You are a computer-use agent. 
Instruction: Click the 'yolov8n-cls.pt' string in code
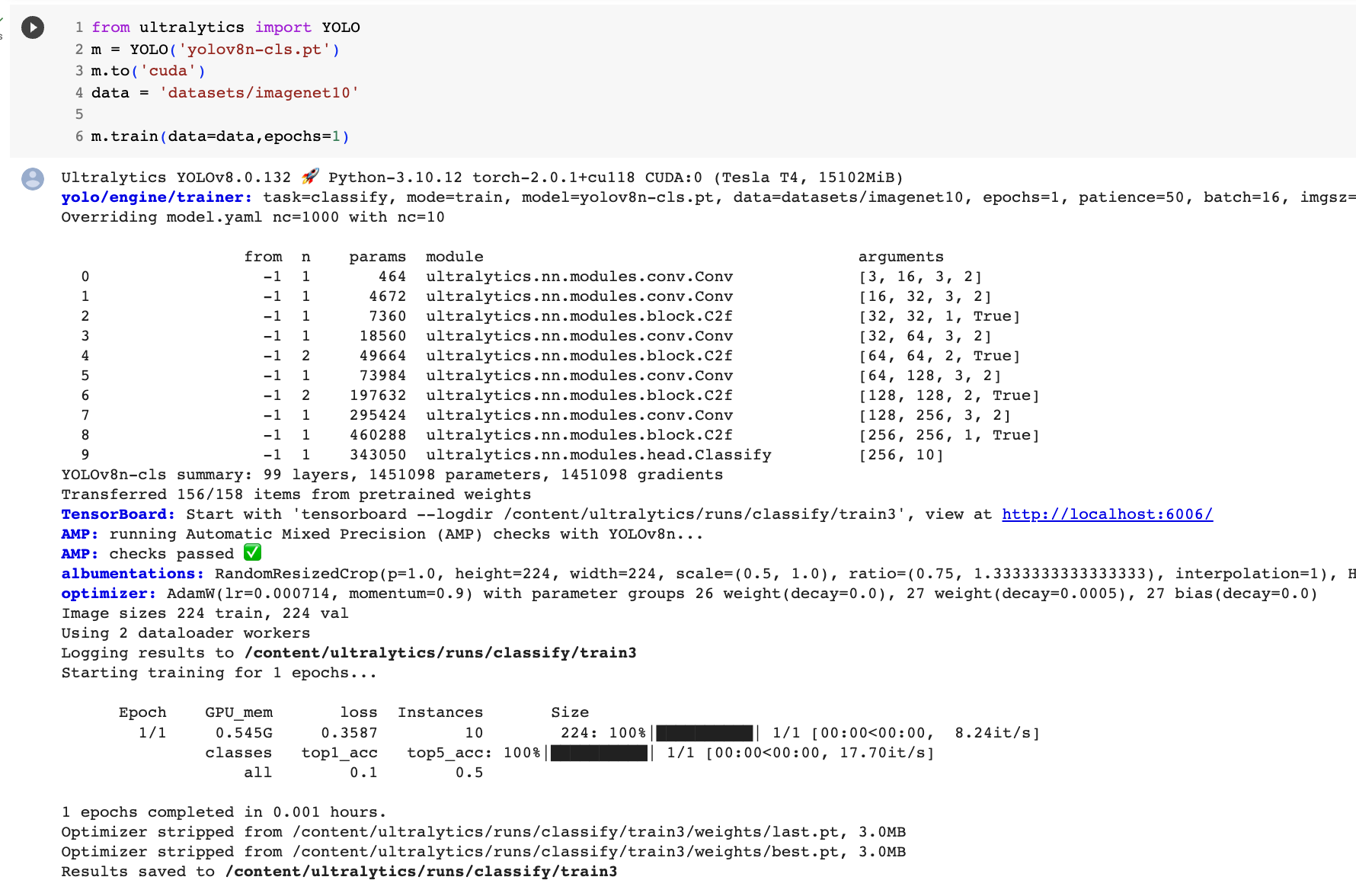(x=254, y=50)
